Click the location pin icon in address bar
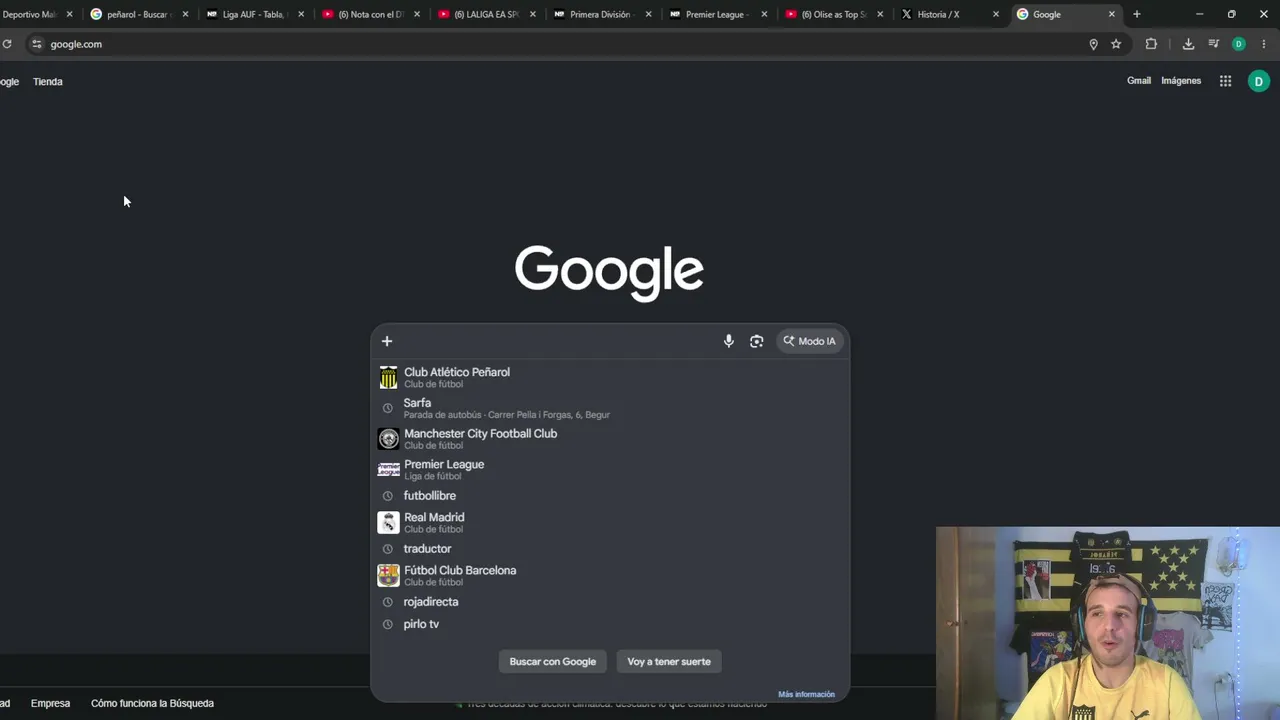This screenshot has height=720, width=1280. click(1093, 44)
